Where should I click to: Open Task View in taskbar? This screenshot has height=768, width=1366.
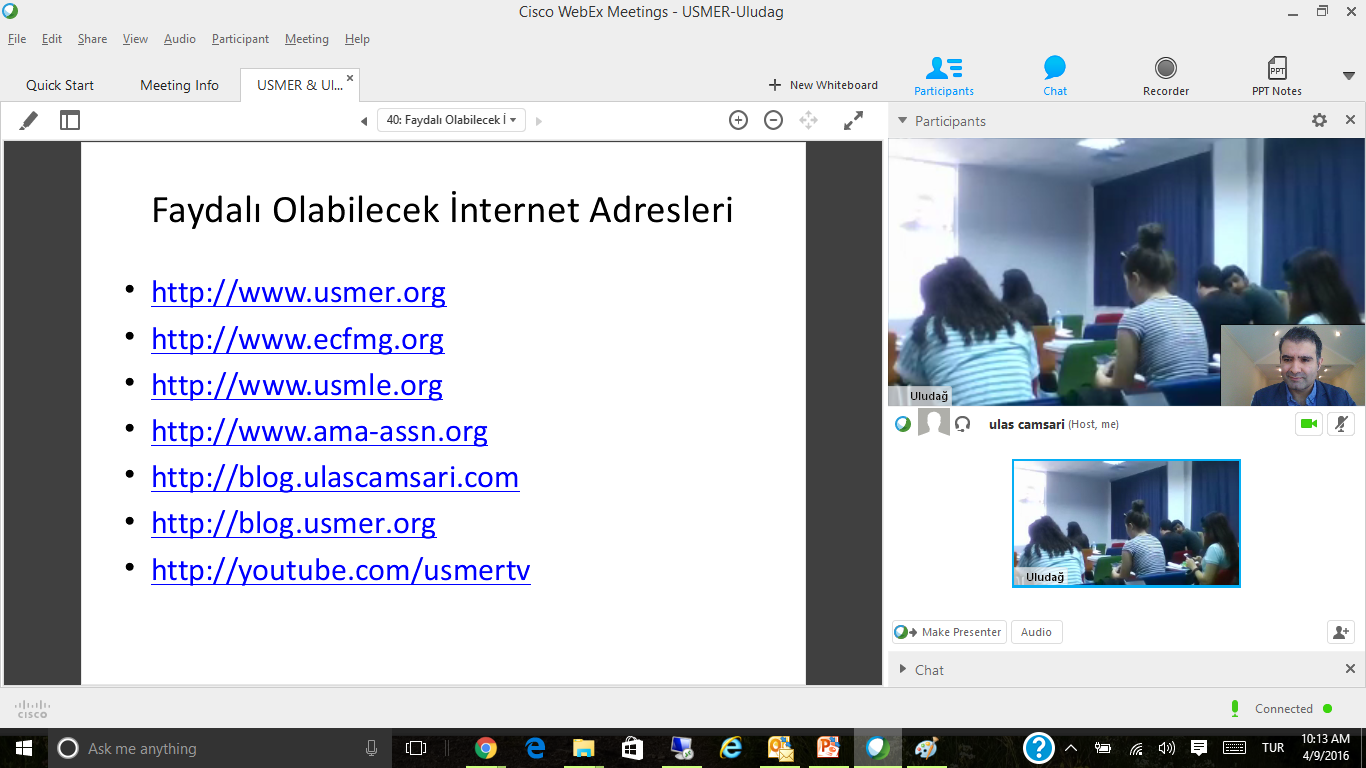(416, 748)
